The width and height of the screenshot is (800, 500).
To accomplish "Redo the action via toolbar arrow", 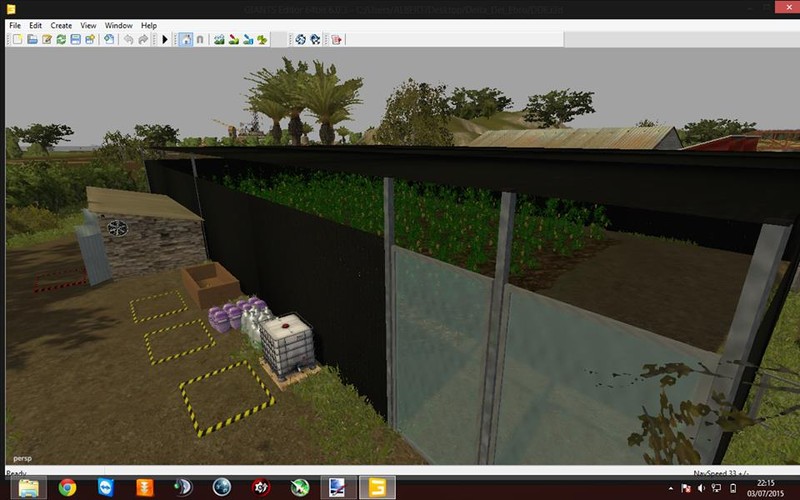I will point(143,40).
